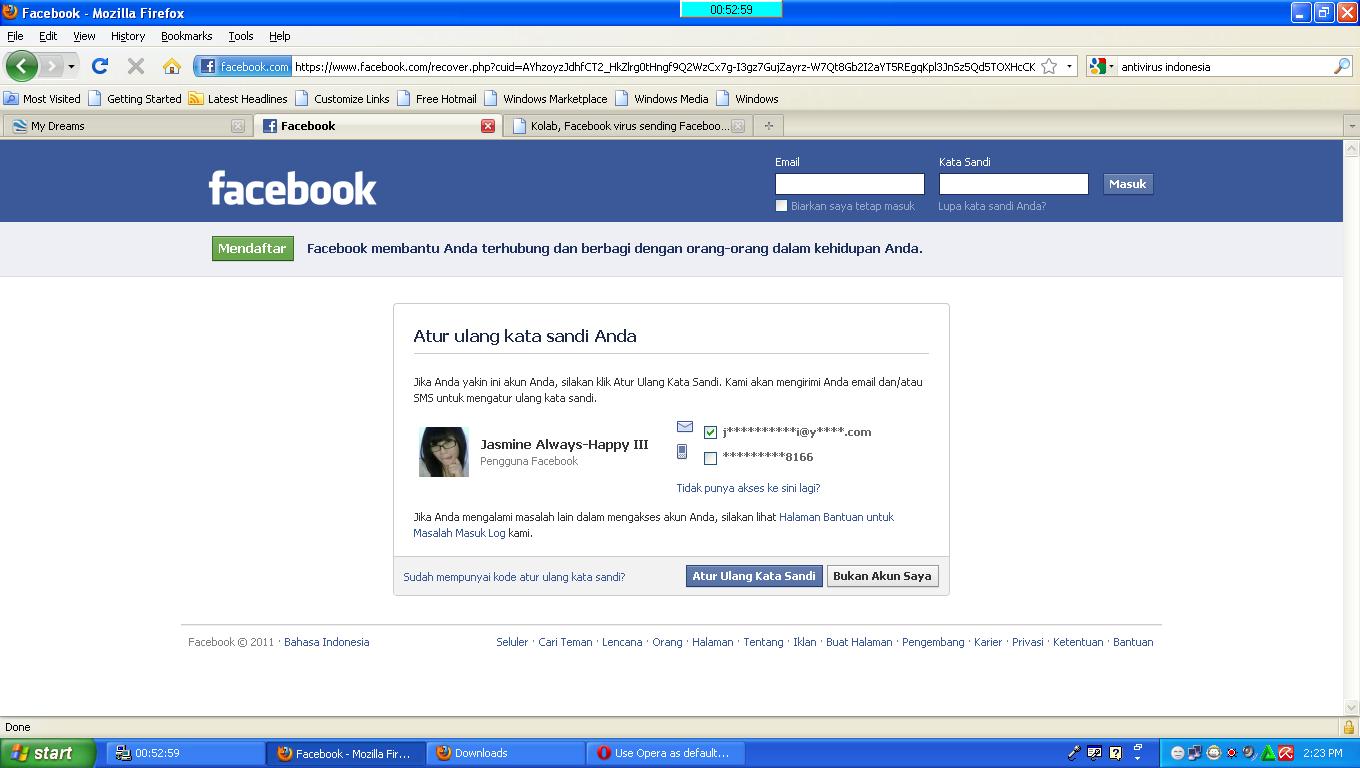
Task: Check the *********8166 phone checkbox
Action: [710, 459]
